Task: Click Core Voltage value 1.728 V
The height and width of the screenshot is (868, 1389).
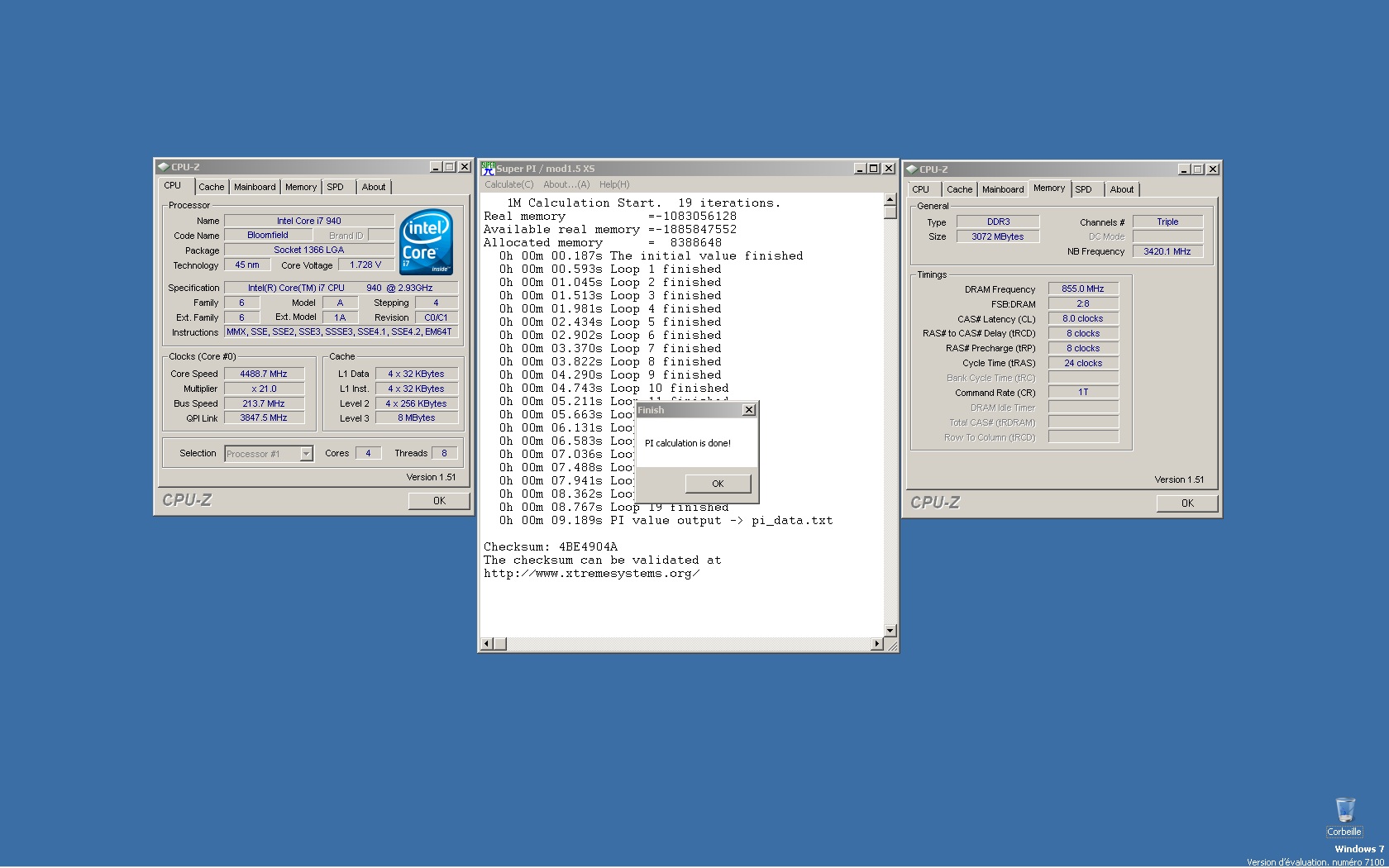Action: [x=365, y=265]
